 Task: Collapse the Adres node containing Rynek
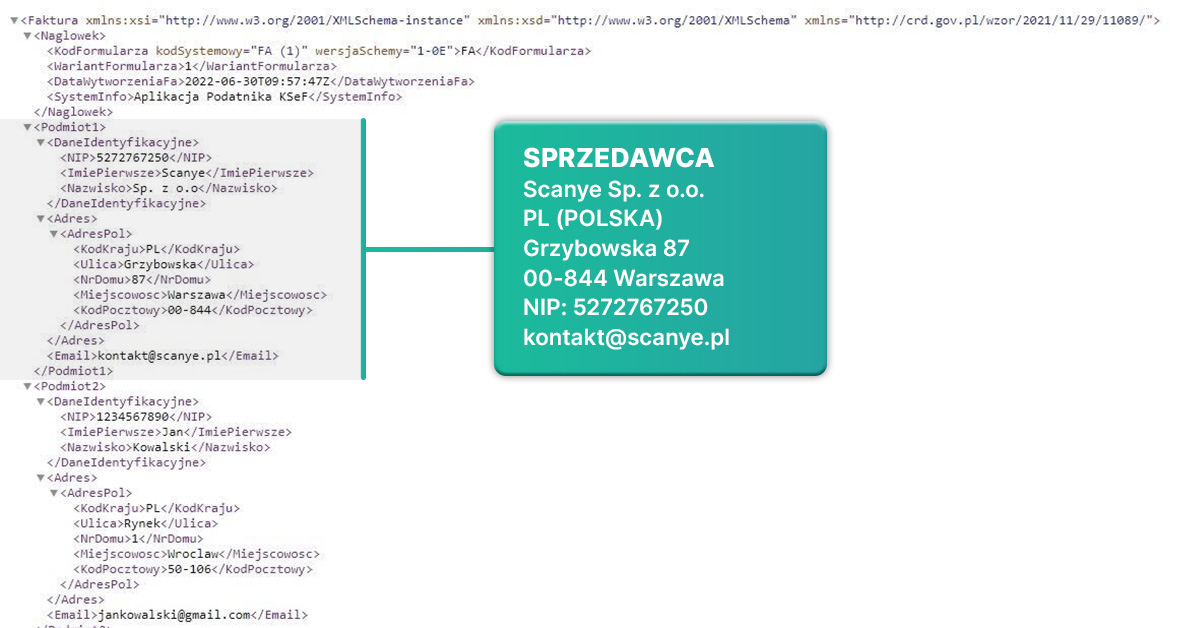coord(40,478)
